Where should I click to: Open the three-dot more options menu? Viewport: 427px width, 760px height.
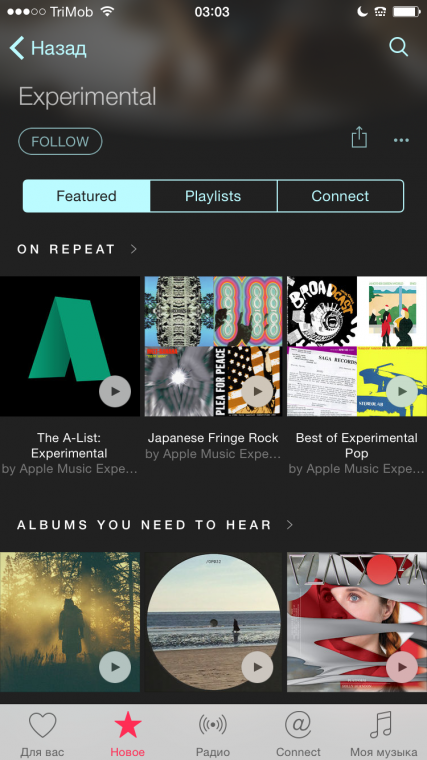[401, 141]
